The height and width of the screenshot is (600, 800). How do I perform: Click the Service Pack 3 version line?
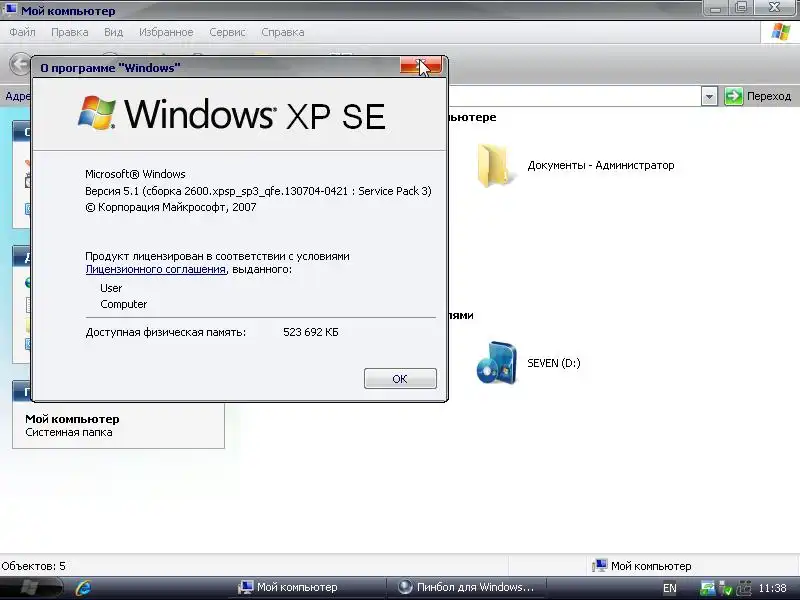coord(258,191)
